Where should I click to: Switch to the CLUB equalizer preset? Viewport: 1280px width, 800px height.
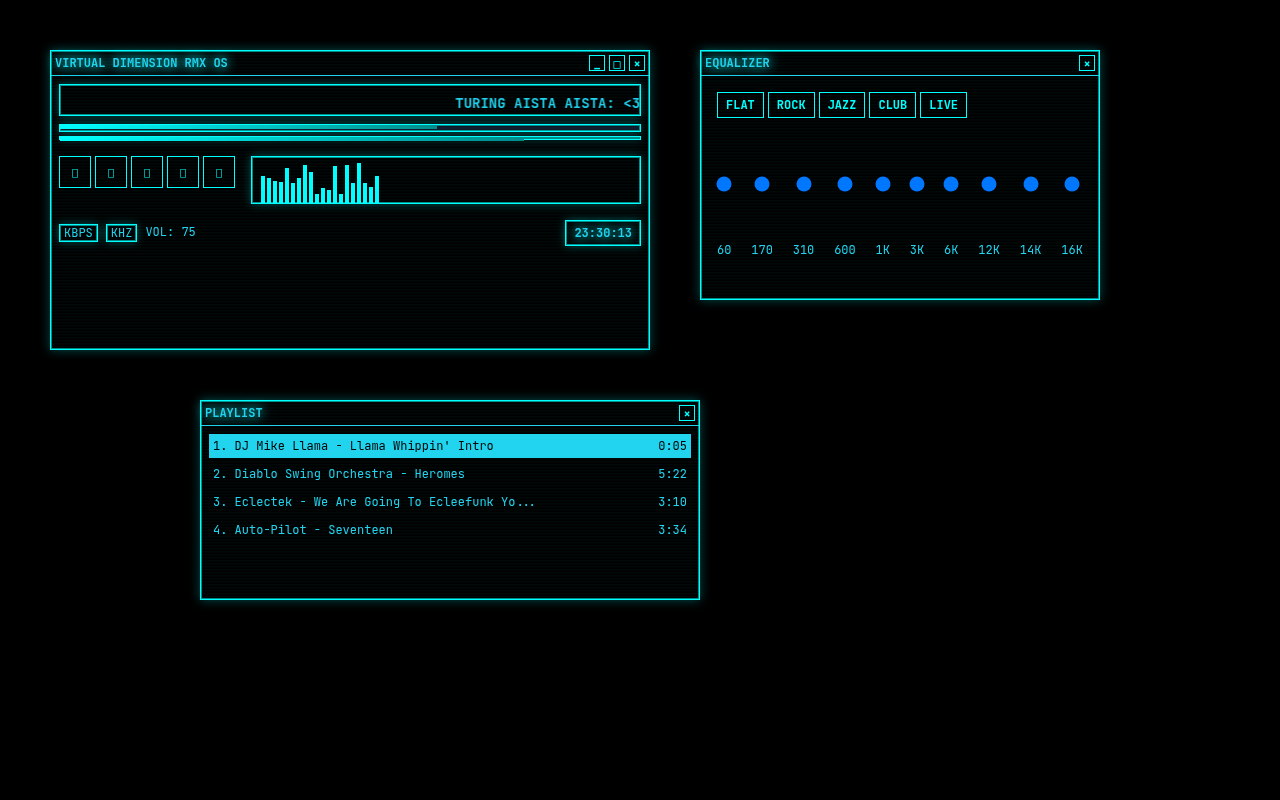point(892,105)
